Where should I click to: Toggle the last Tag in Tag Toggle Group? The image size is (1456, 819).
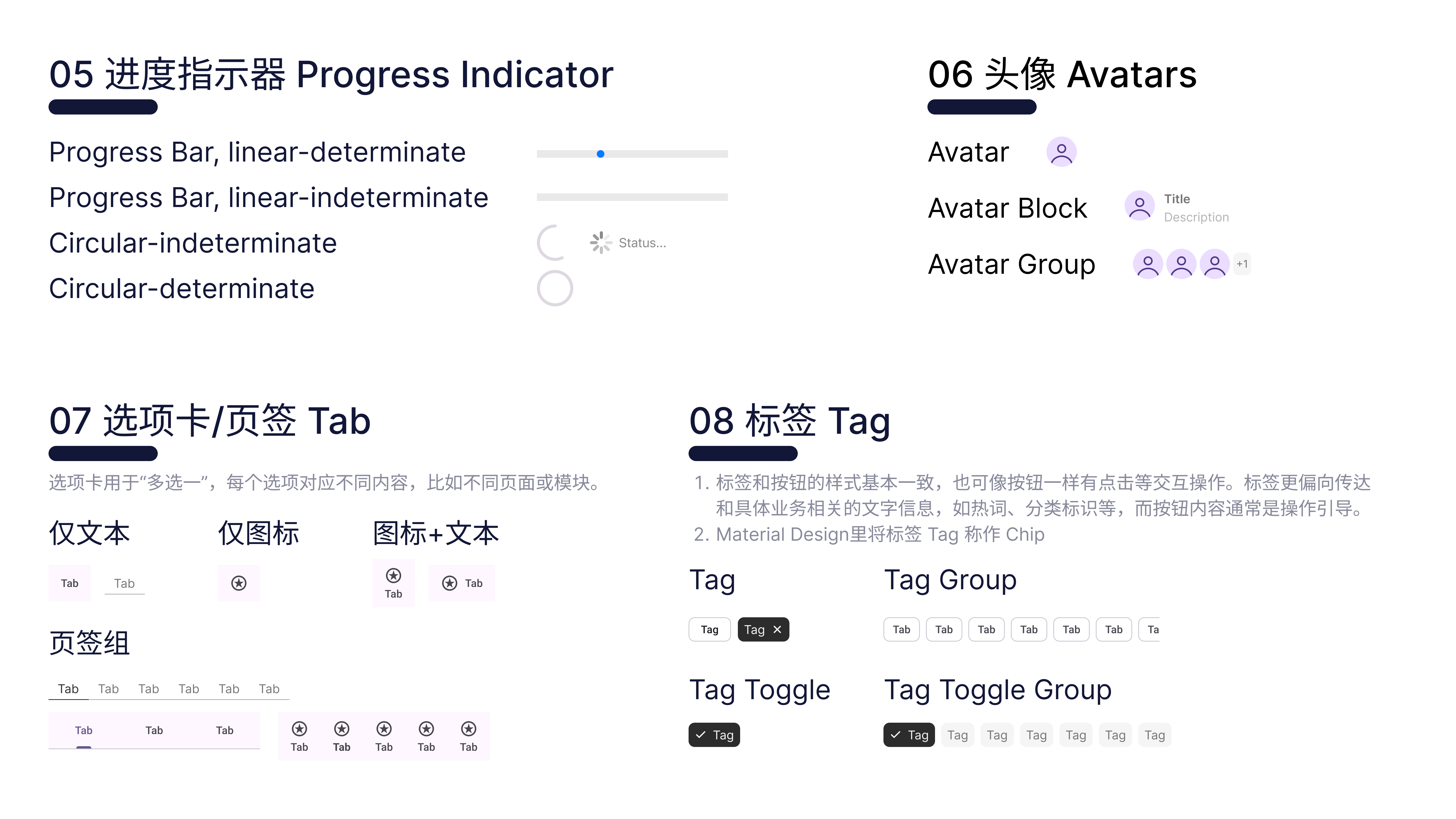1154,735
